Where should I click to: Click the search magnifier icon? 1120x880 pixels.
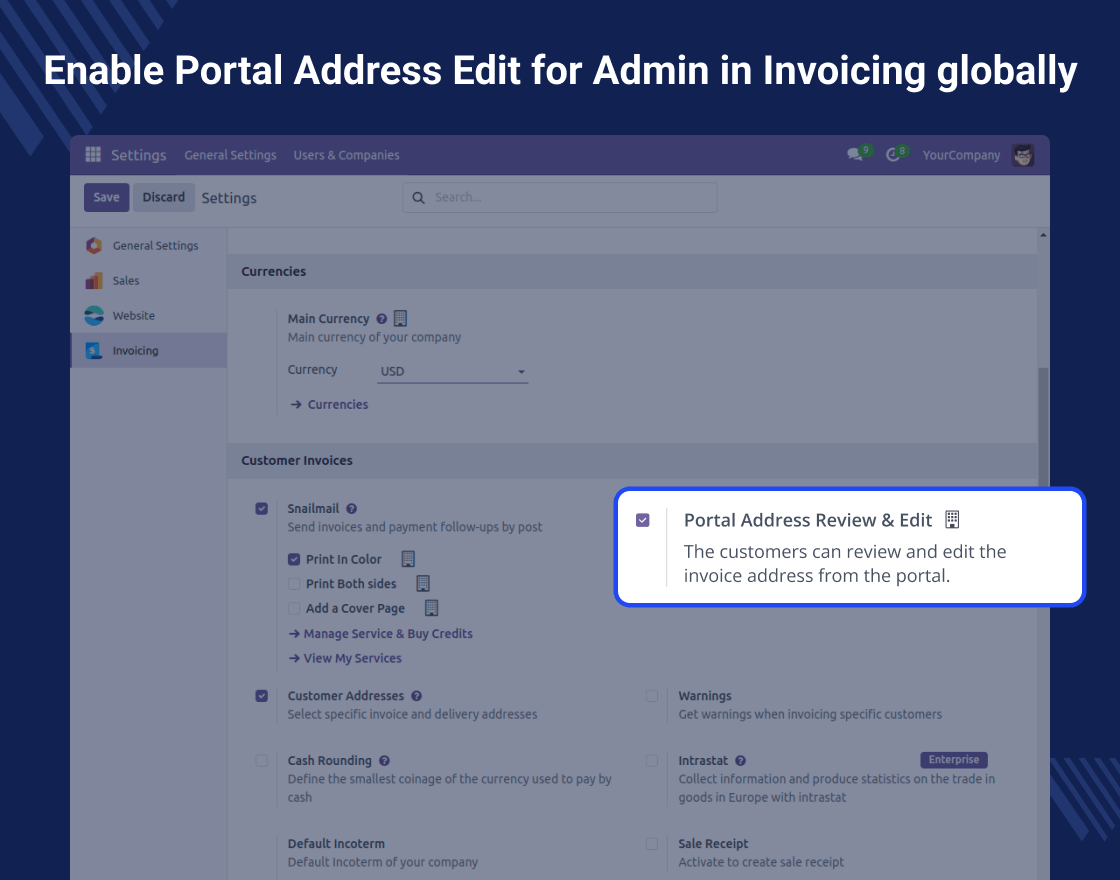point(419,198)
